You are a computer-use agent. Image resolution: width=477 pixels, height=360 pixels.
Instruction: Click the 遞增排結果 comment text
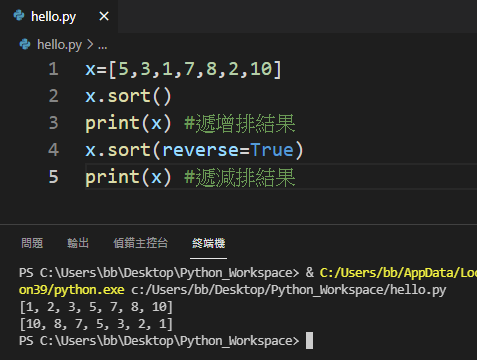245,123
